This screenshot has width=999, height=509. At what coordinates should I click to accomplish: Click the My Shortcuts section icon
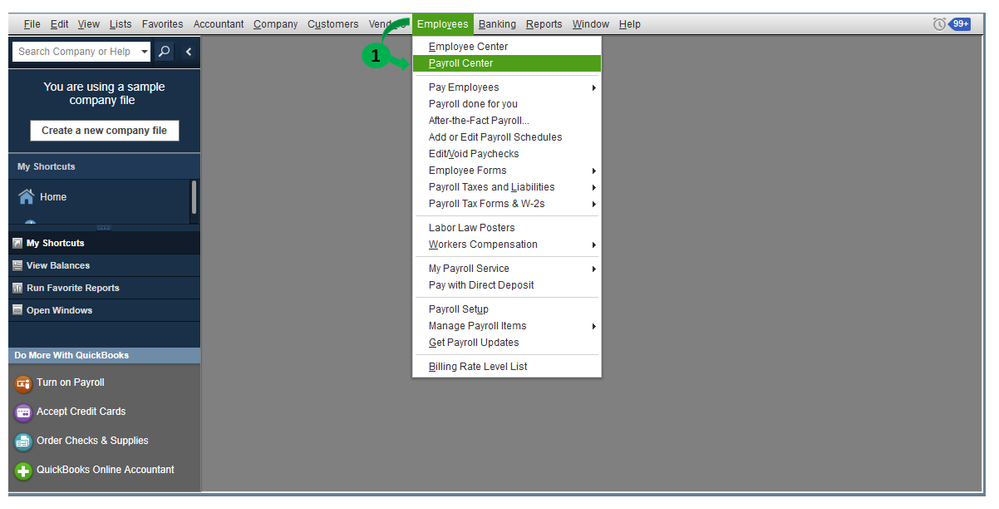pyautogui.click(x=18, y=243)
